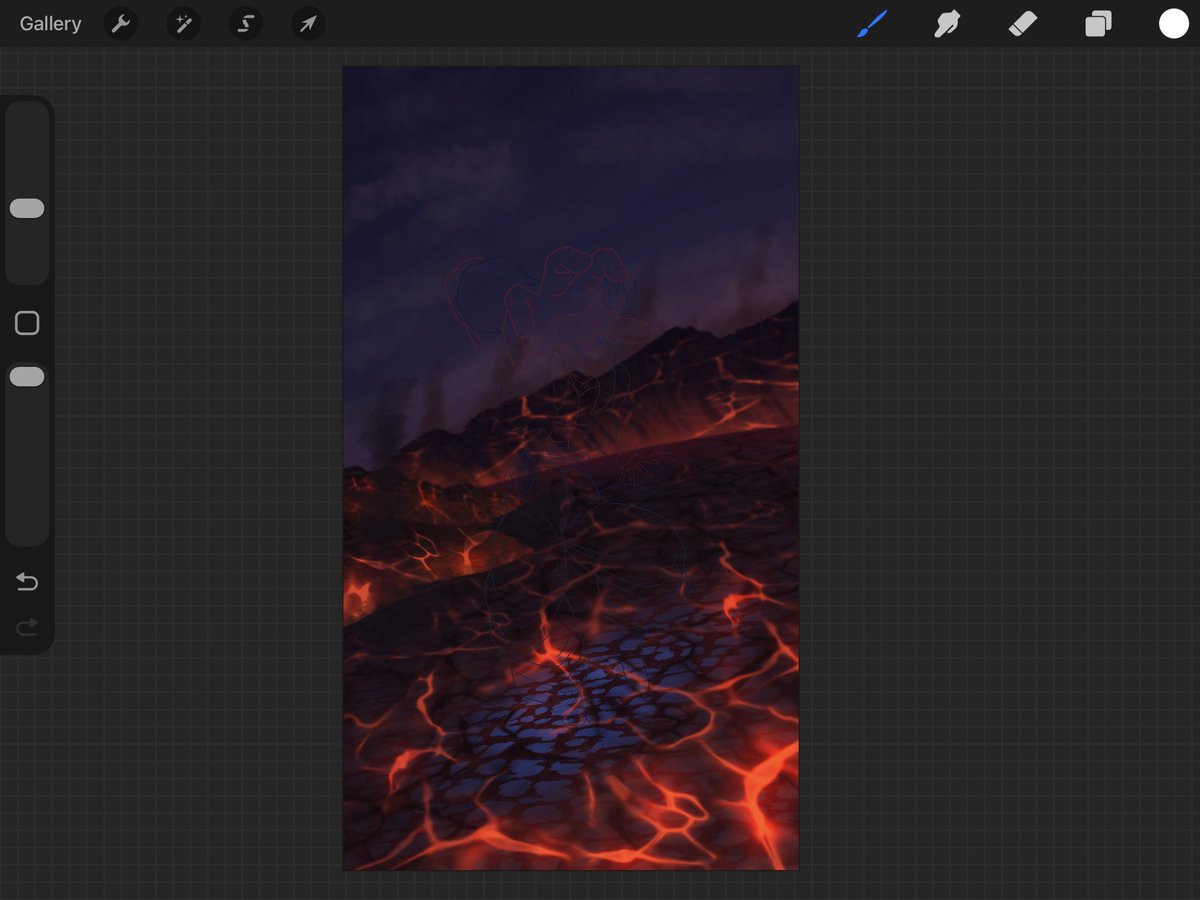The image size is (1200, 900).
Task: Open the white color picker swatch
Action: point(1174,24)
